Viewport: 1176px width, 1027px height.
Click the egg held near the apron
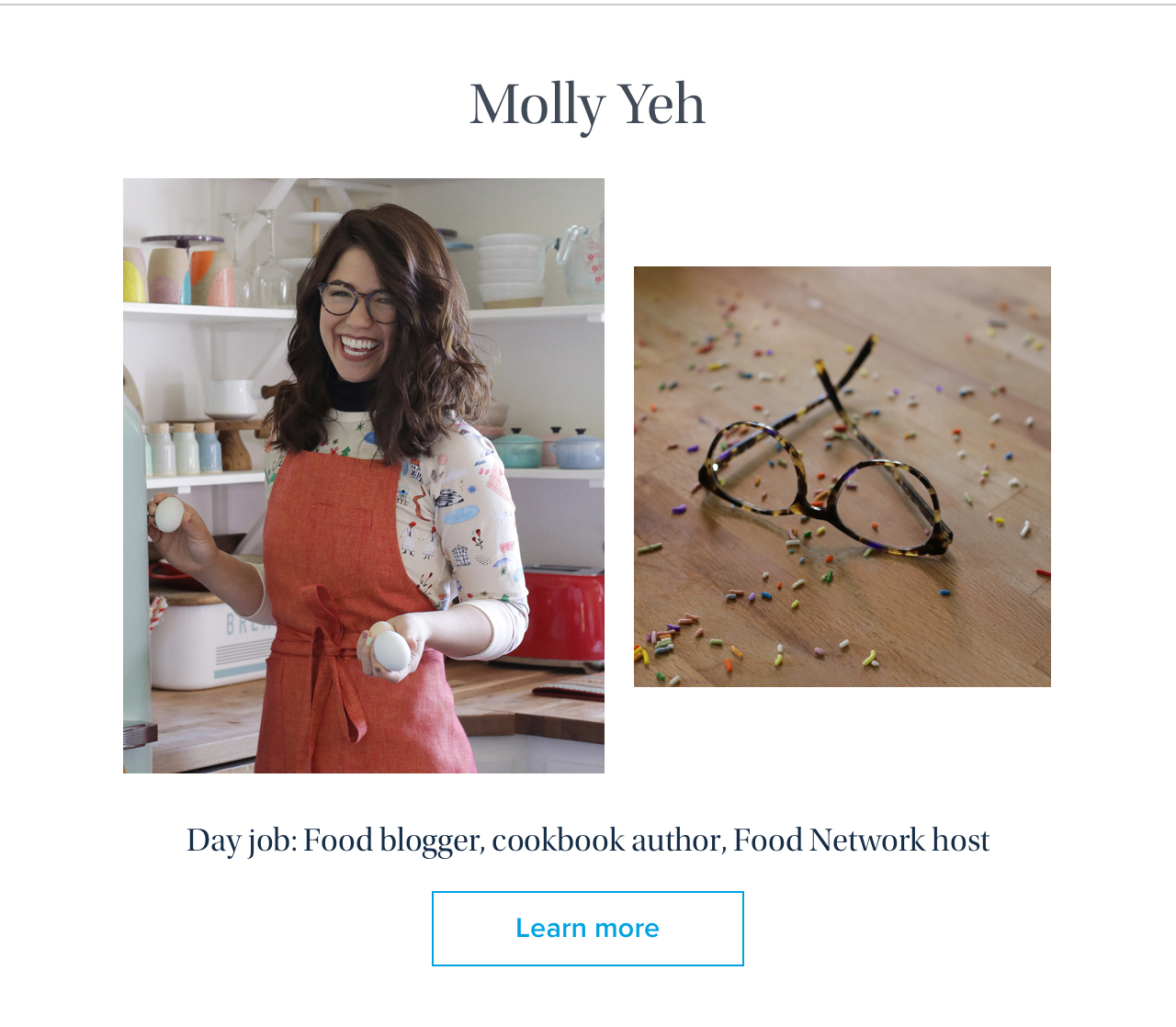tap(390, 649)
